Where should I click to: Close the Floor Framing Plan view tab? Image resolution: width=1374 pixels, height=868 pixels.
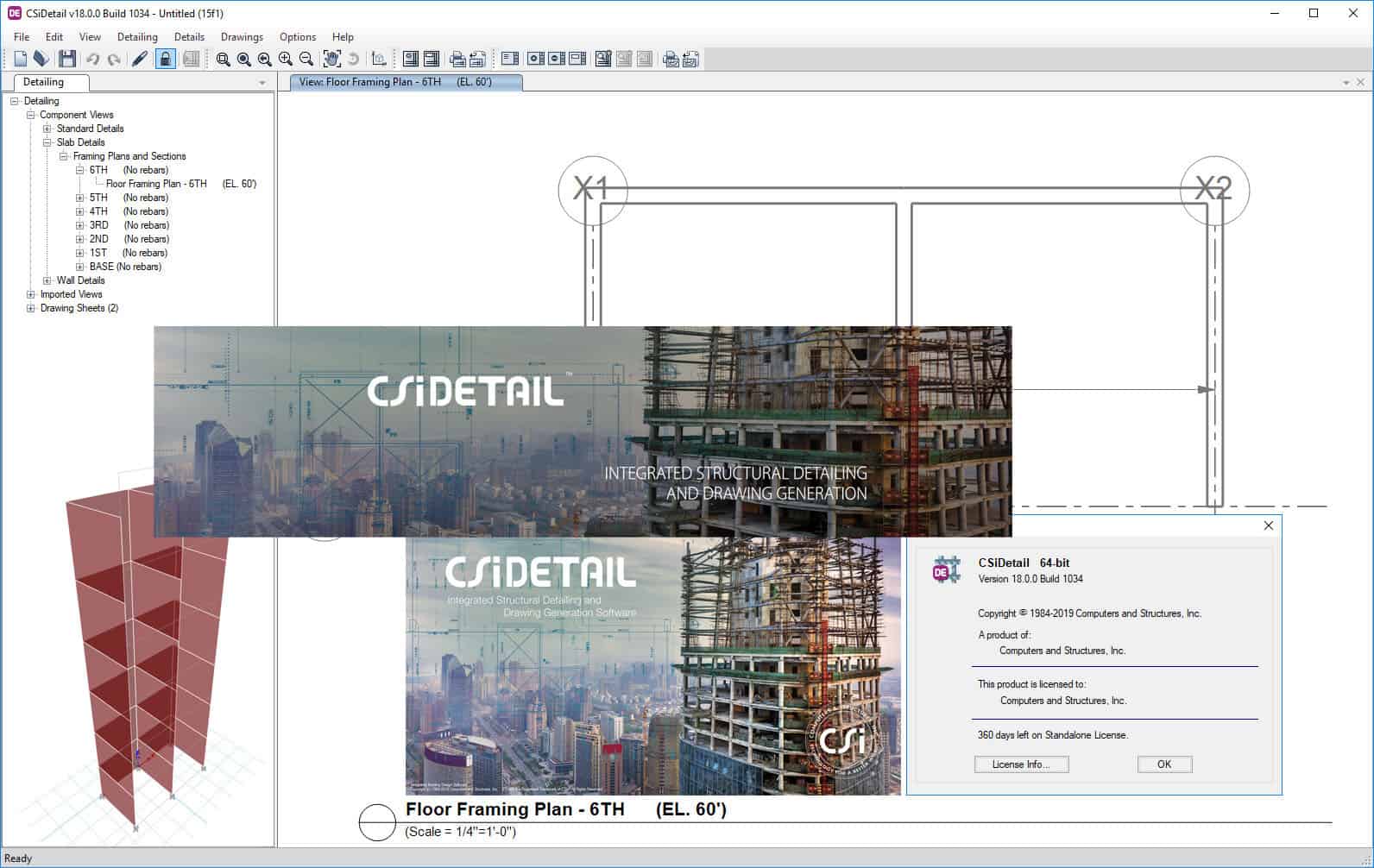pyautogui.click(x=1361, y=82)
